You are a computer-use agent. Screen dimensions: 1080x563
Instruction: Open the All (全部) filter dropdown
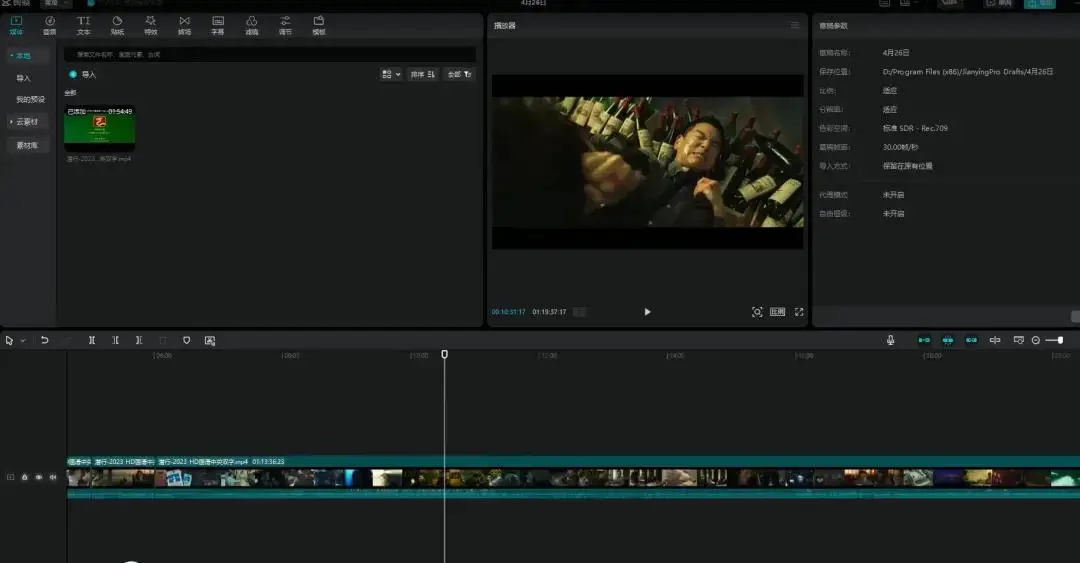tap(459, 74)
